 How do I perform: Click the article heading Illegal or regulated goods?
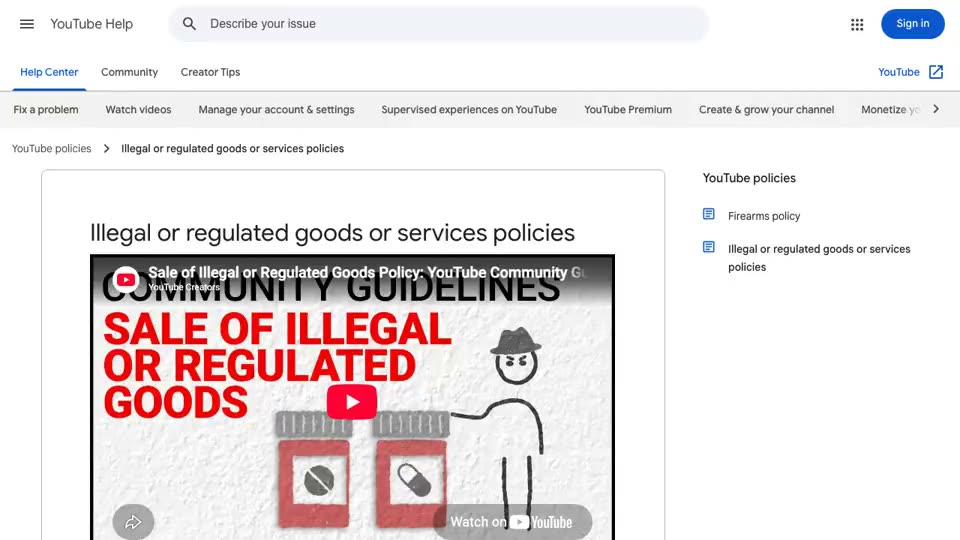(332, 233)
